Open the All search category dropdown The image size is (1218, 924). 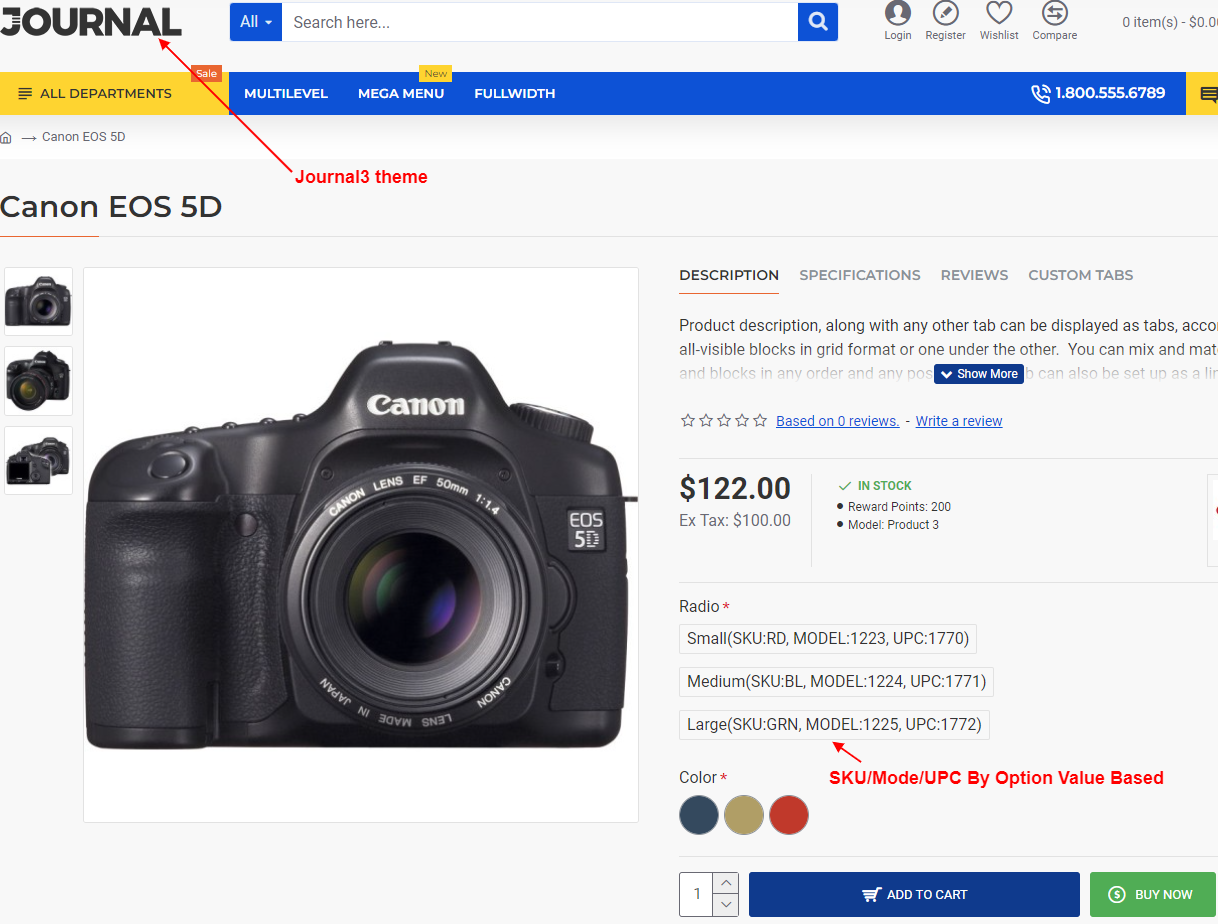point(256,22)
